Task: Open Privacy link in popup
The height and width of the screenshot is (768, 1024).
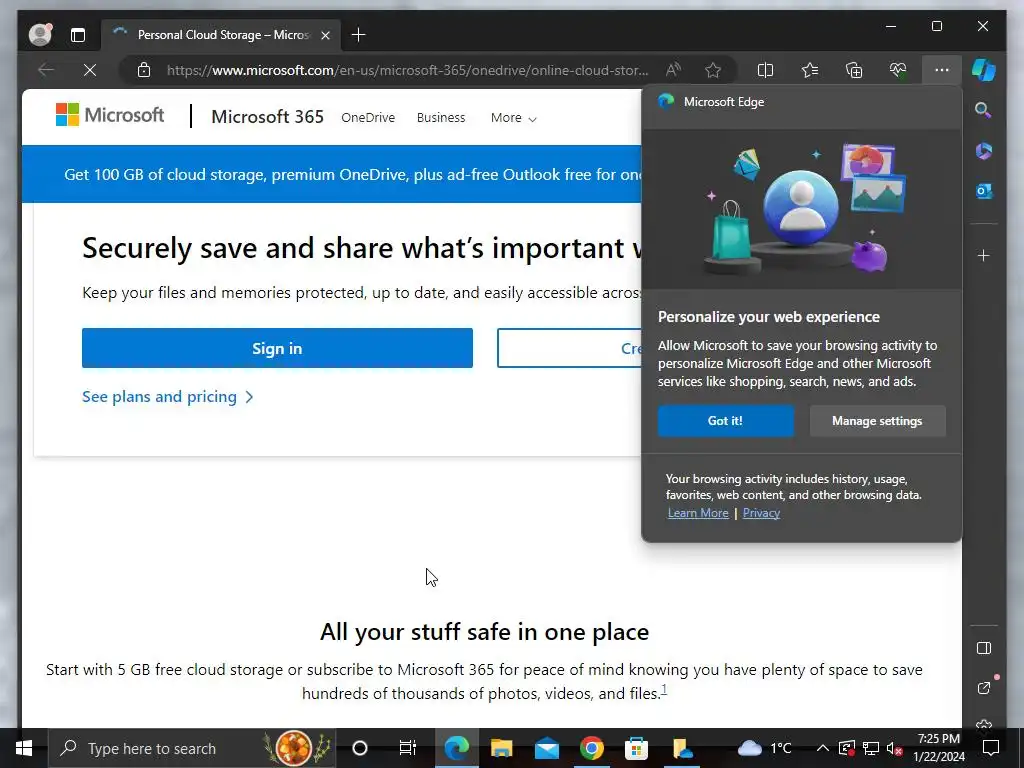Action: tap(761, 513)
